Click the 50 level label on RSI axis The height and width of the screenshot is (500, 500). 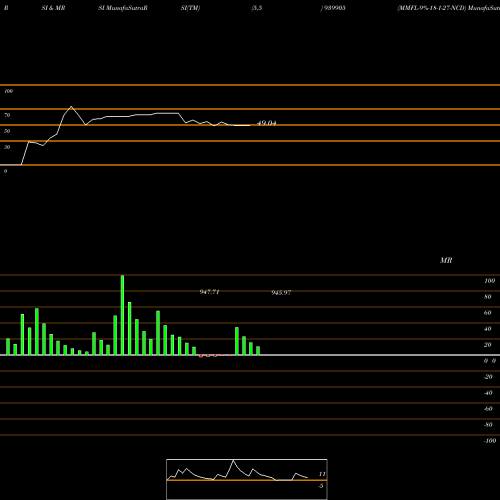[7, 131]
